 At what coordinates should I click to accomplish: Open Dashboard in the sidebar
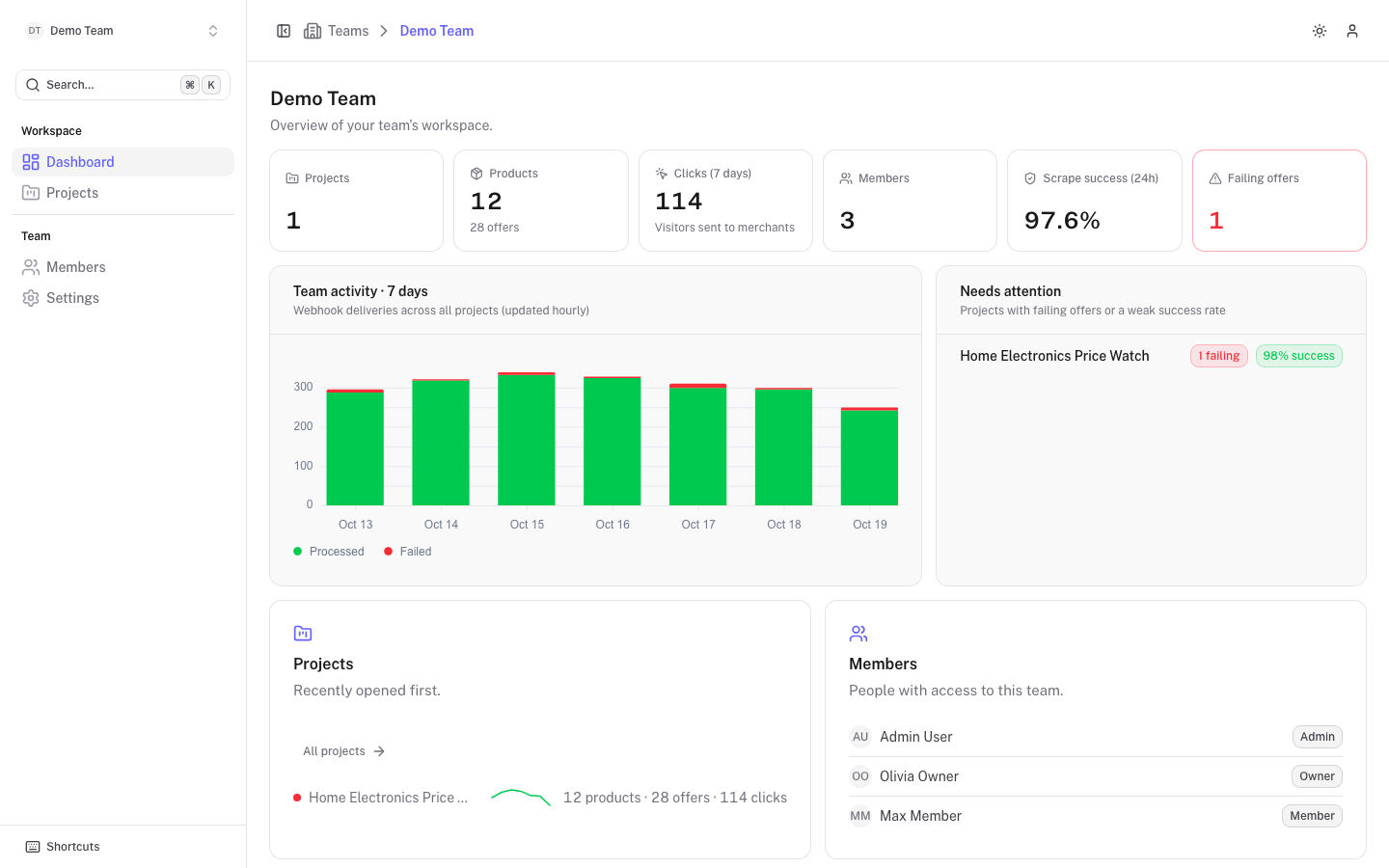[123, 162]
